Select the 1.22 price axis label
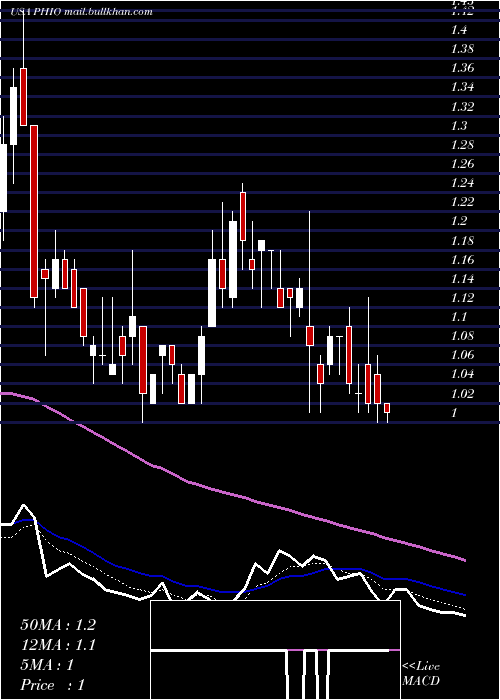 click(462, 202)
